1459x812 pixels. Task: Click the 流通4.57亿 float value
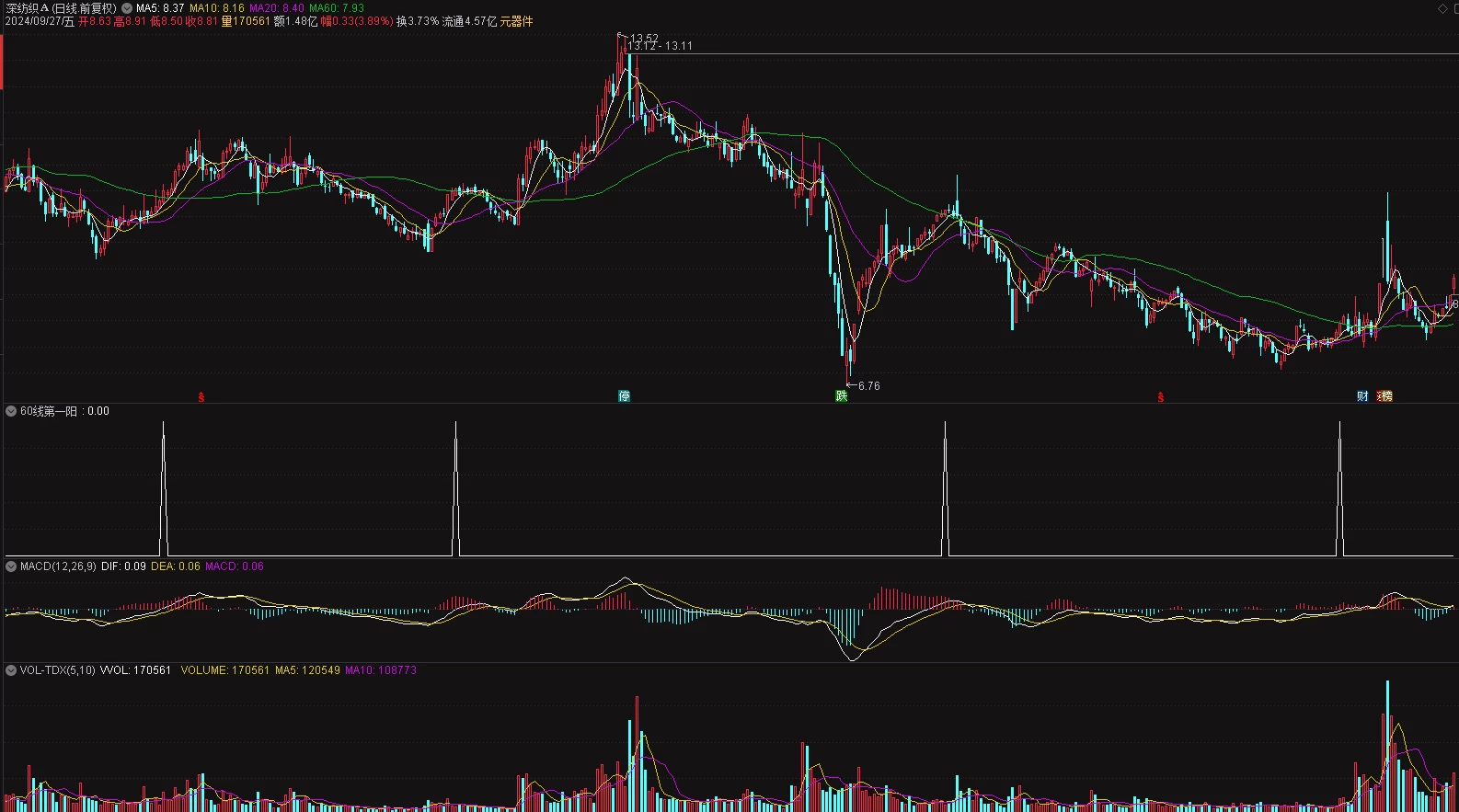[469, 21]
